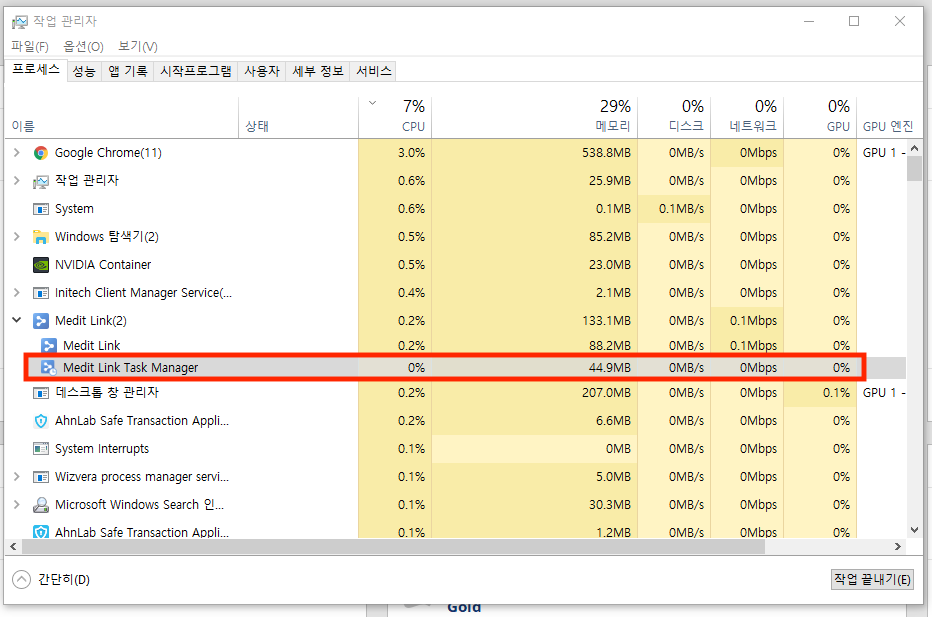This screenshot has width=932, height=617.
Task: Click the Medit Link child process icon
Action: click(x=49, y=345)
